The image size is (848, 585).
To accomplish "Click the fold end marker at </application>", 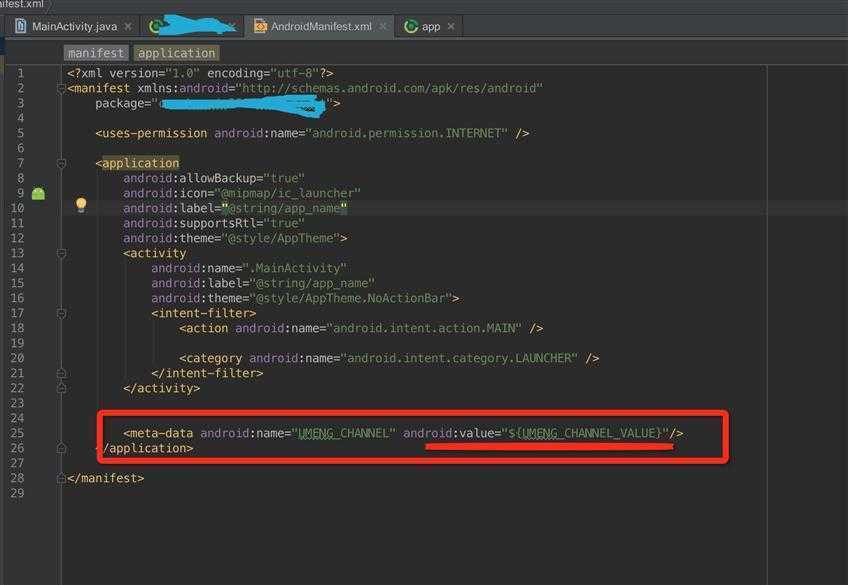I will [61, 448].
